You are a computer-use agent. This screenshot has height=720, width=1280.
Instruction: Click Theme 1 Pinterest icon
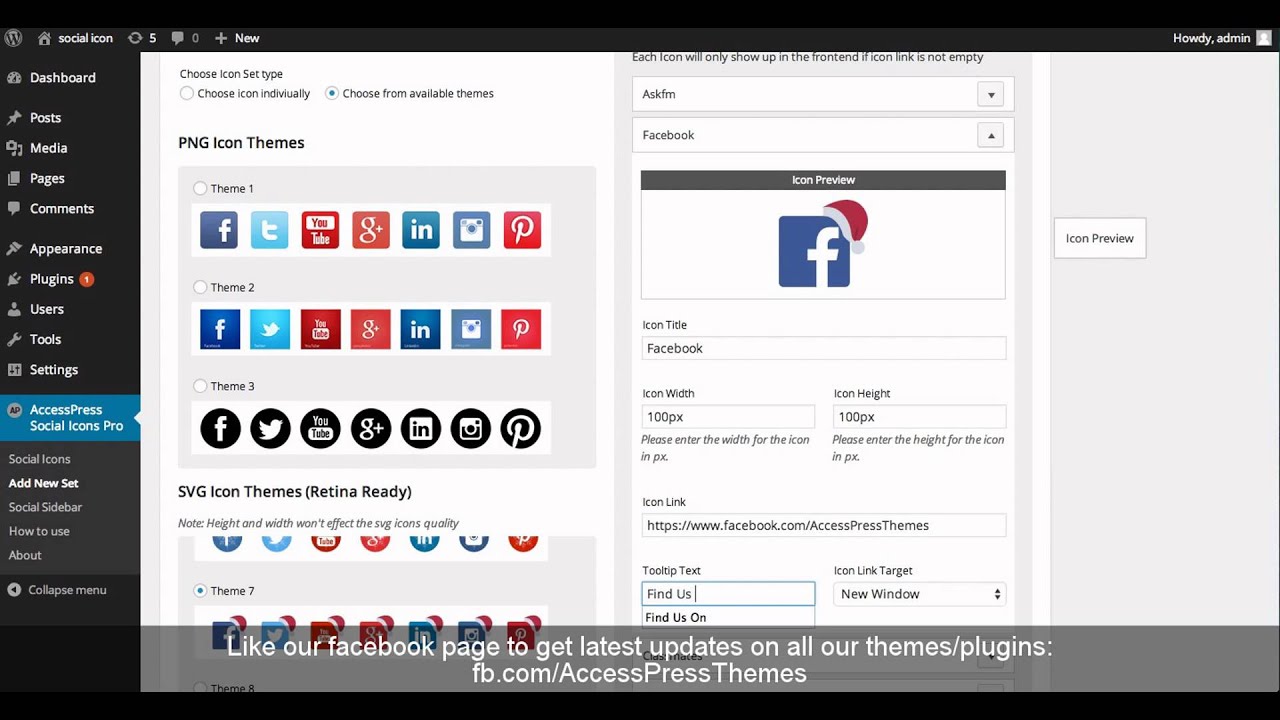tap(522, 230)
